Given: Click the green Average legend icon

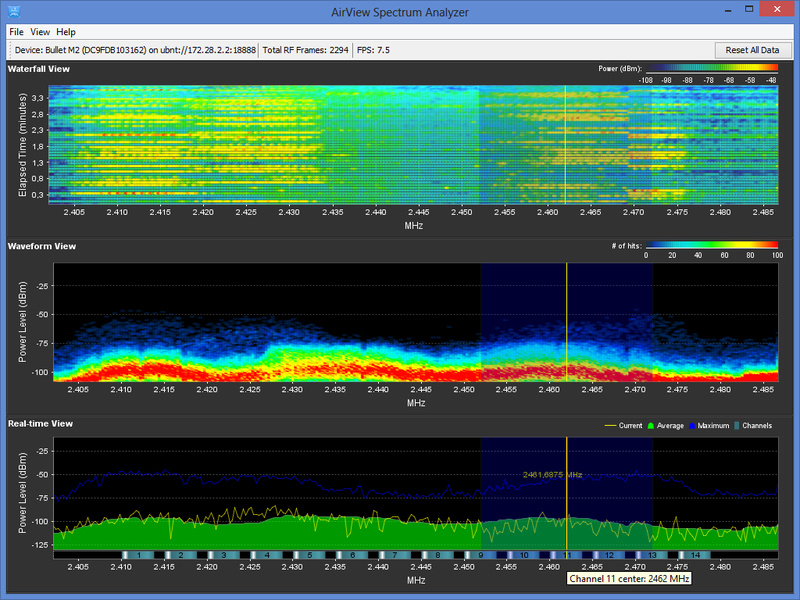Looking at the screenshot, I should (x=653, y=425).
